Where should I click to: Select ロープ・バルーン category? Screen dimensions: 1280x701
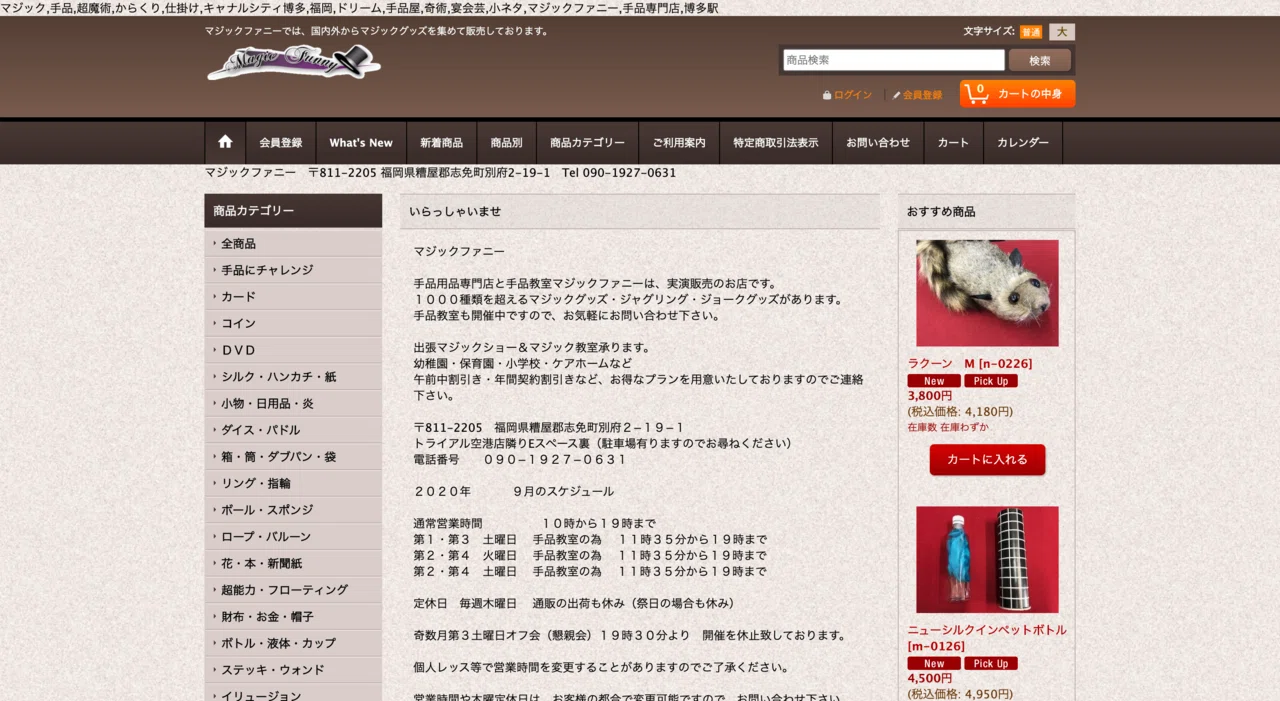(293, 536)
